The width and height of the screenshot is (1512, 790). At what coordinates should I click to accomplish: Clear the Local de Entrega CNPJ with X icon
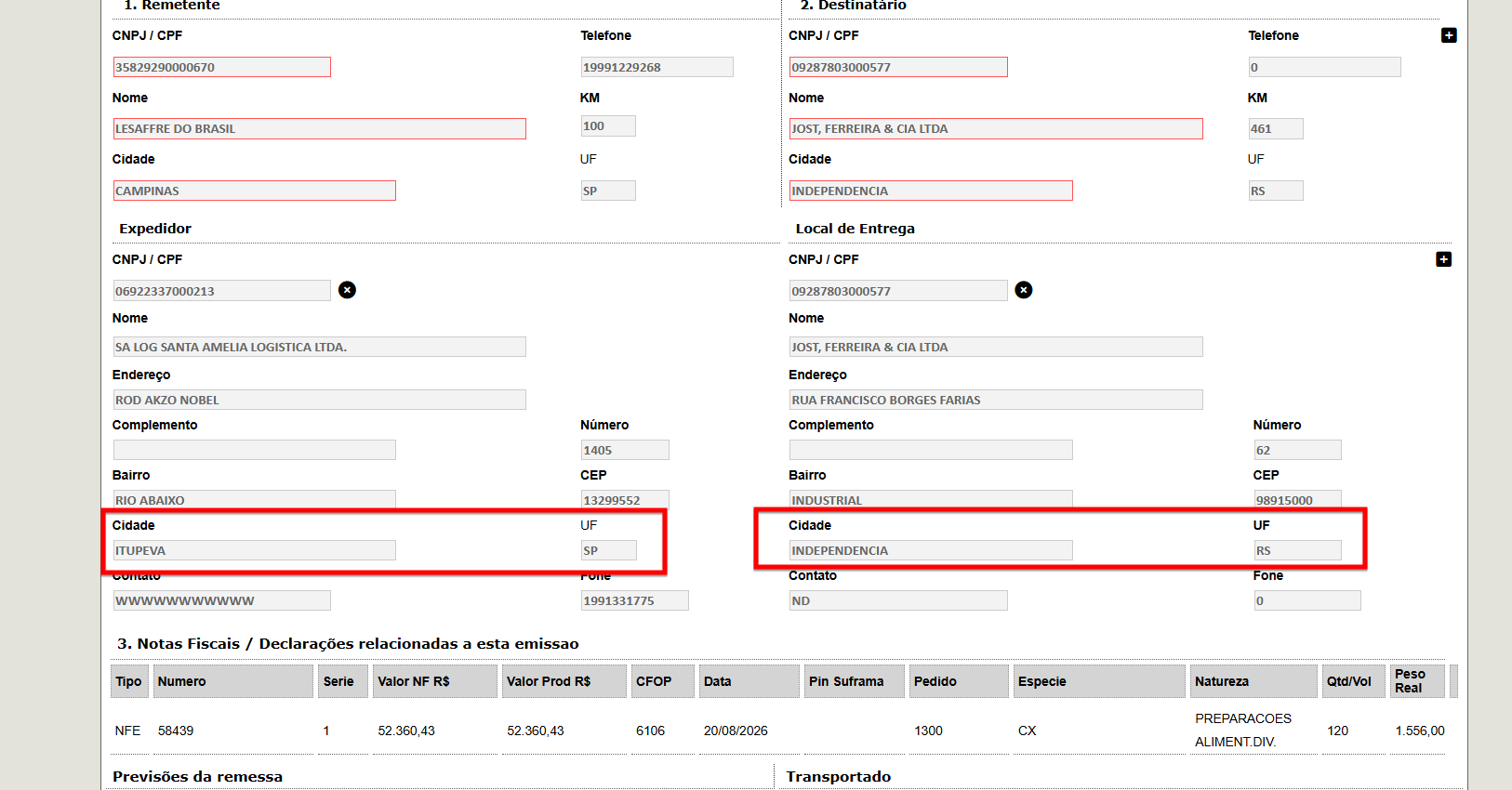click(1023, 290)
